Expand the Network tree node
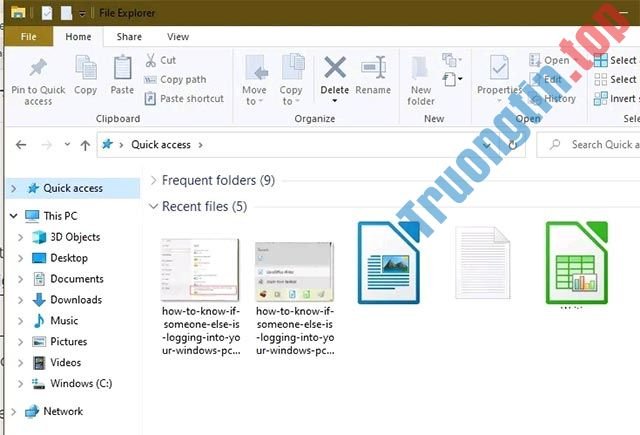The height and width of the screenshot is (435, 640). point(14,412)
